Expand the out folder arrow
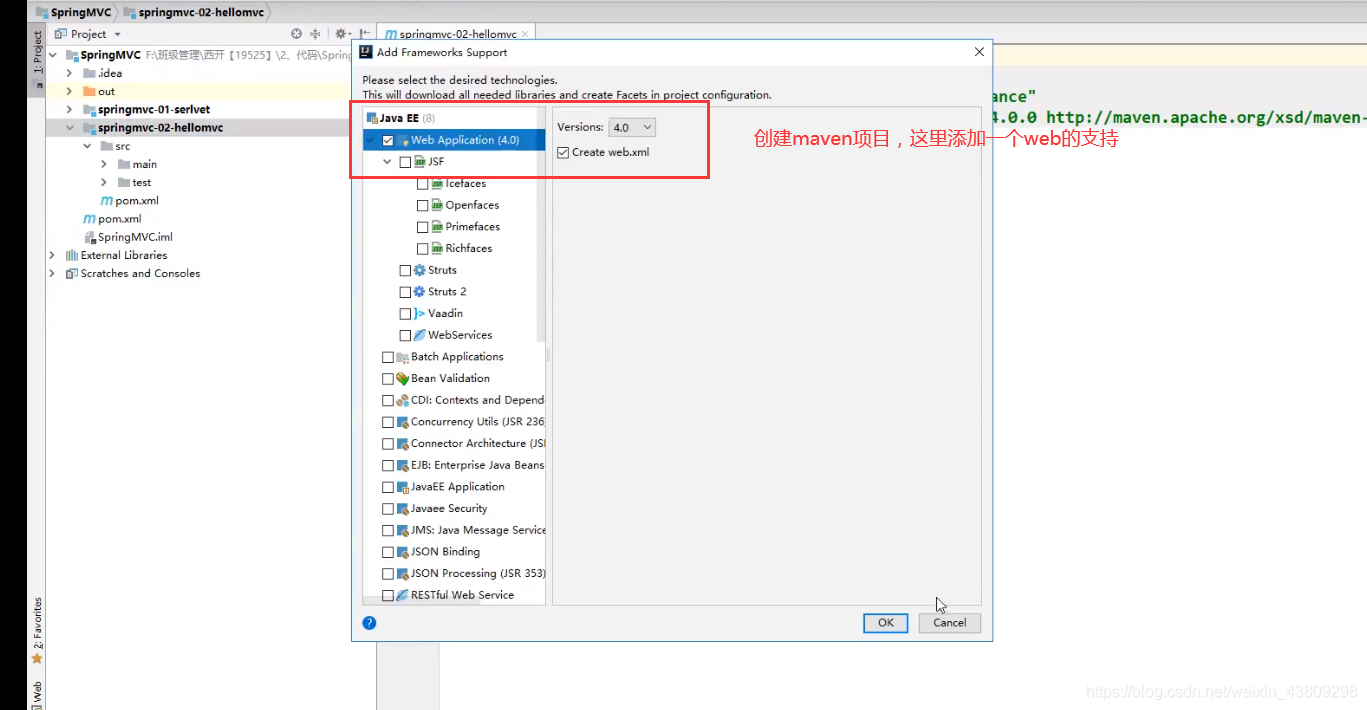This screenshot has width=1367, height=710. pyautogui.click(x=69, y=91)
